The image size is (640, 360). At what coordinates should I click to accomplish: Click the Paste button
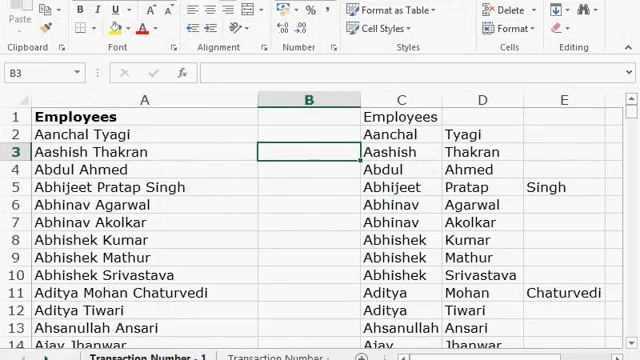click(20, 19)
